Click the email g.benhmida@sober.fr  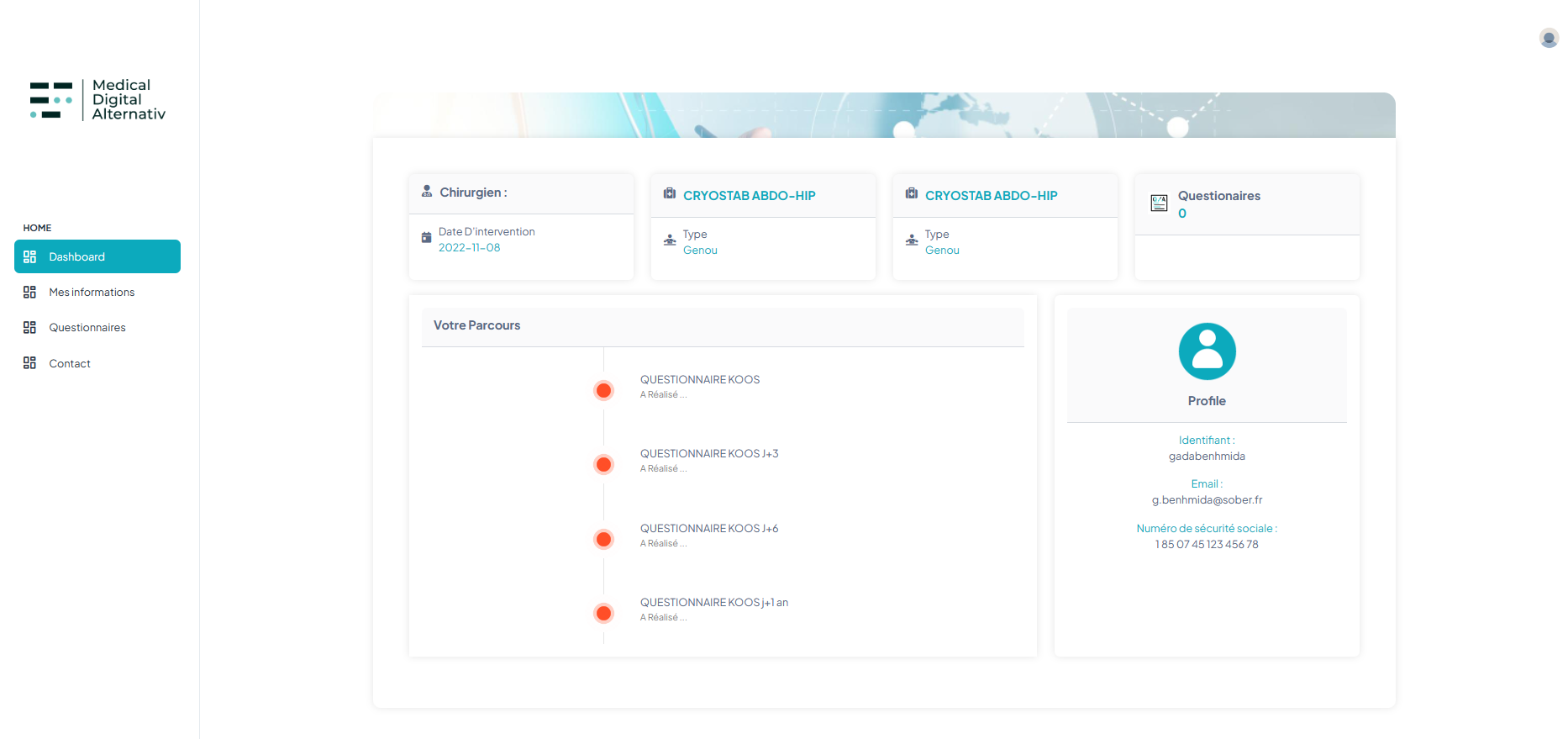coord(1207,500)
